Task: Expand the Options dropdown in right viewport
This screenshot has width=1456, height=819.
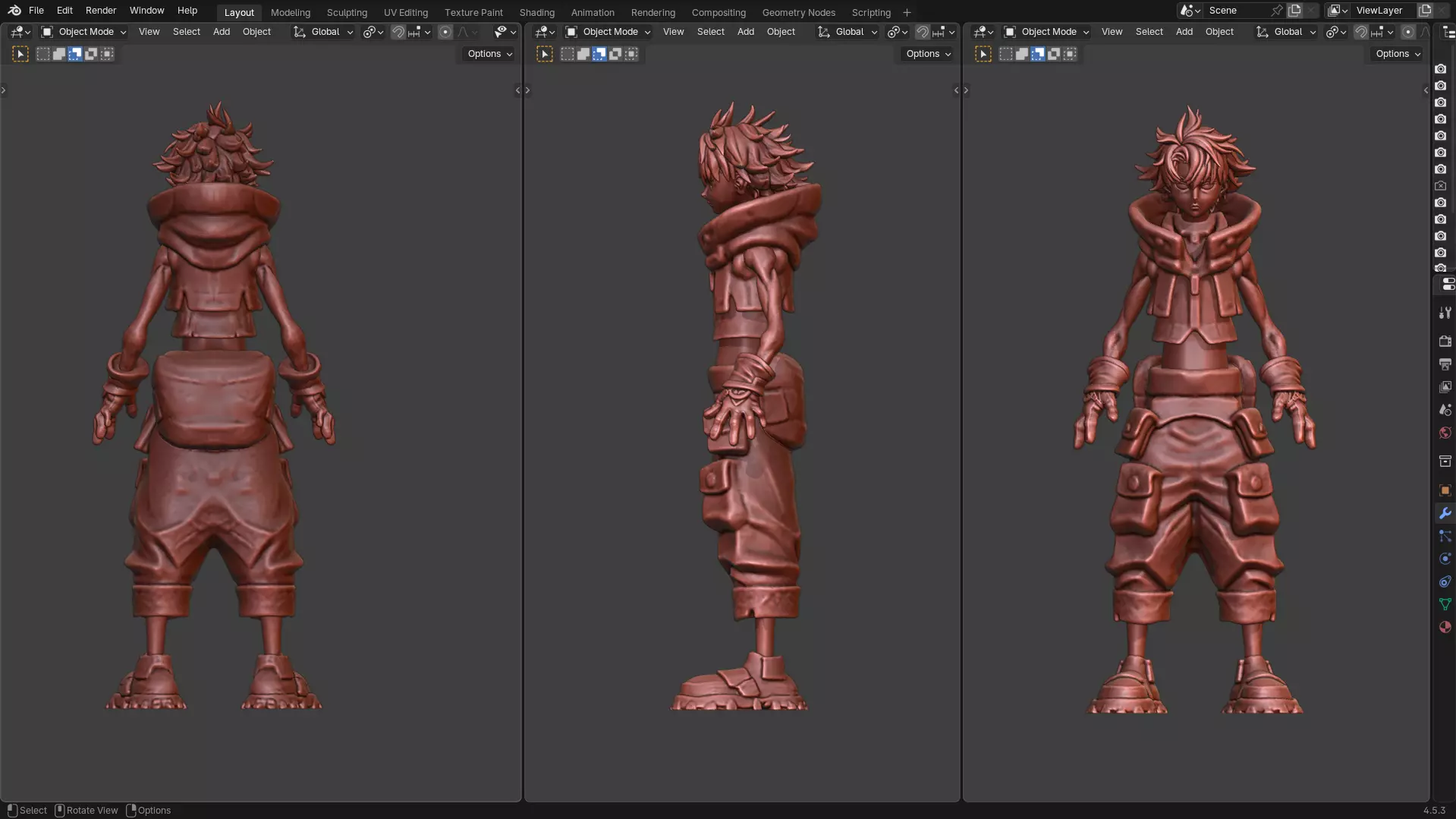Action: pos(1398,54)
